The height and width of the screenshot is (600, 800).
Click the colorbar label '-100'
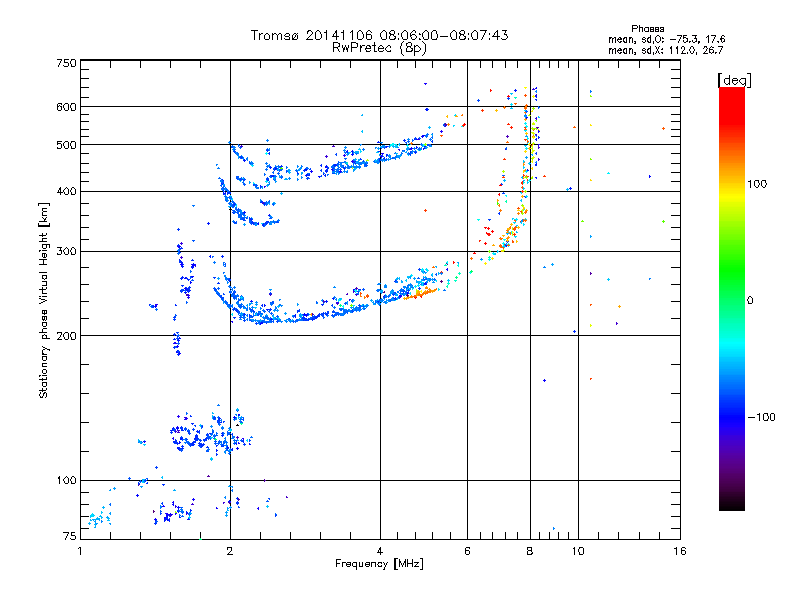(x=761, y=417)
